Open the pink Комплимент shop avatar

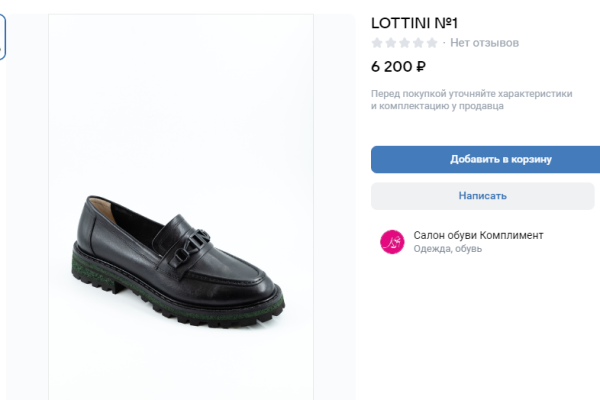[392, 242]
